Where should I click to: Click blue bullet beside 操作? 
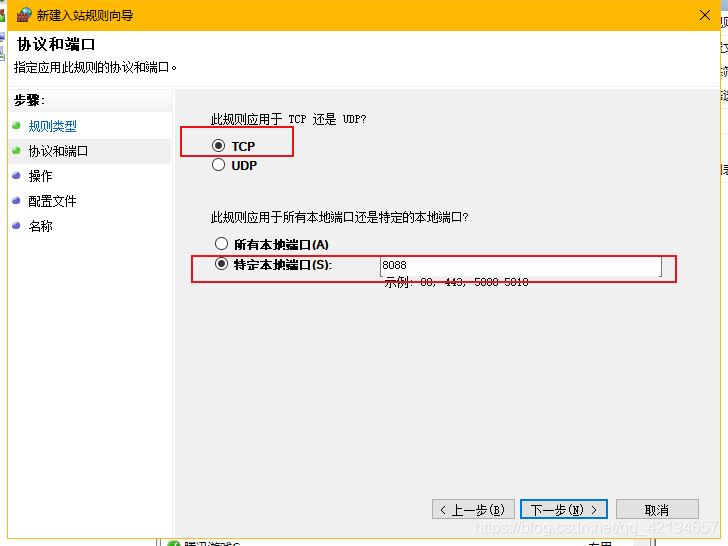[16, 176]
